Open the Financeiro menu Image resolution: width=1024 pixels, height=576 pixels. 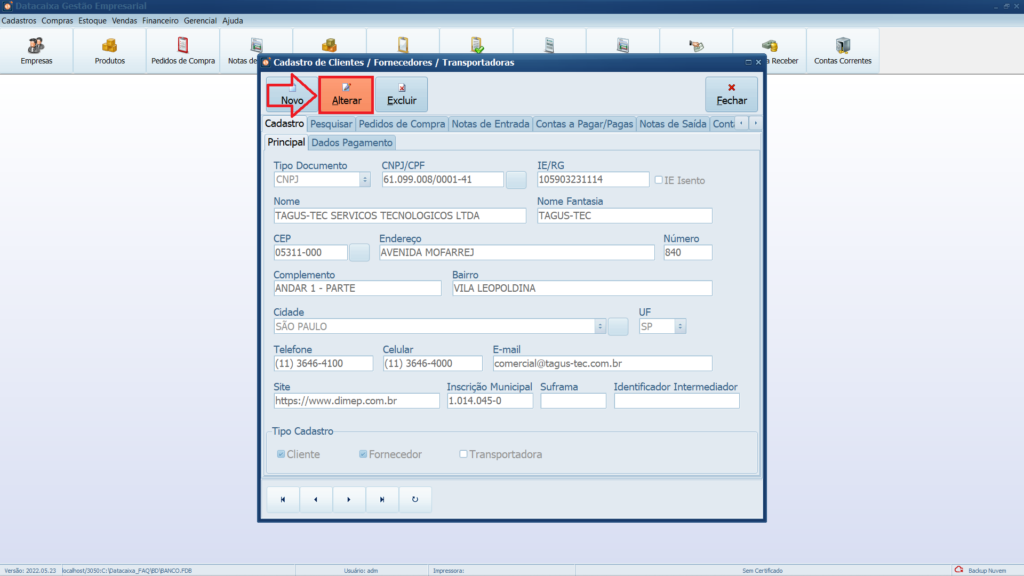tap(160, 20)
